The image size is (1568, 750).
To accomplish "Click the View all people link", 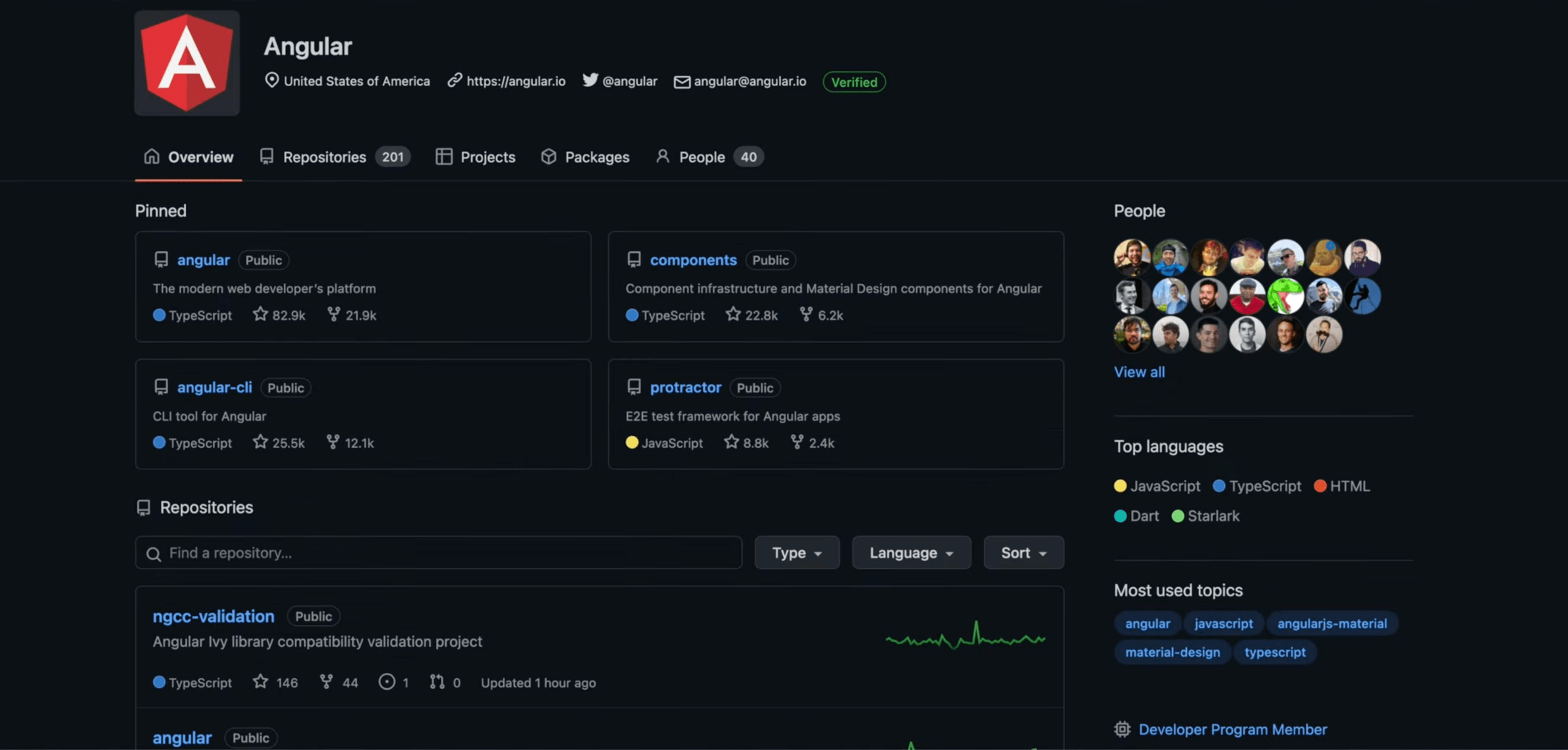I will point(1139,372).
